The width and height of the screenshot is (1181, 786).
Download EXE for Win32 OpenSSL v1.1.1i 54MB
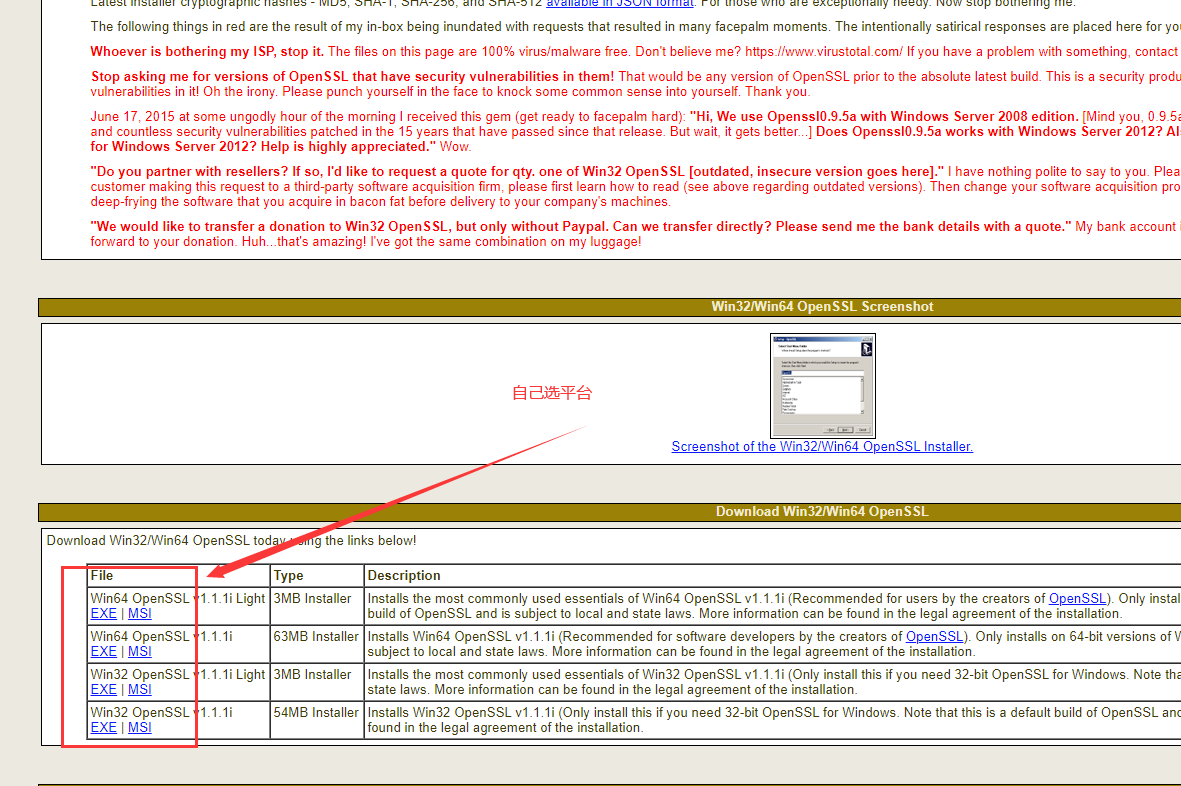pos(103,727)
